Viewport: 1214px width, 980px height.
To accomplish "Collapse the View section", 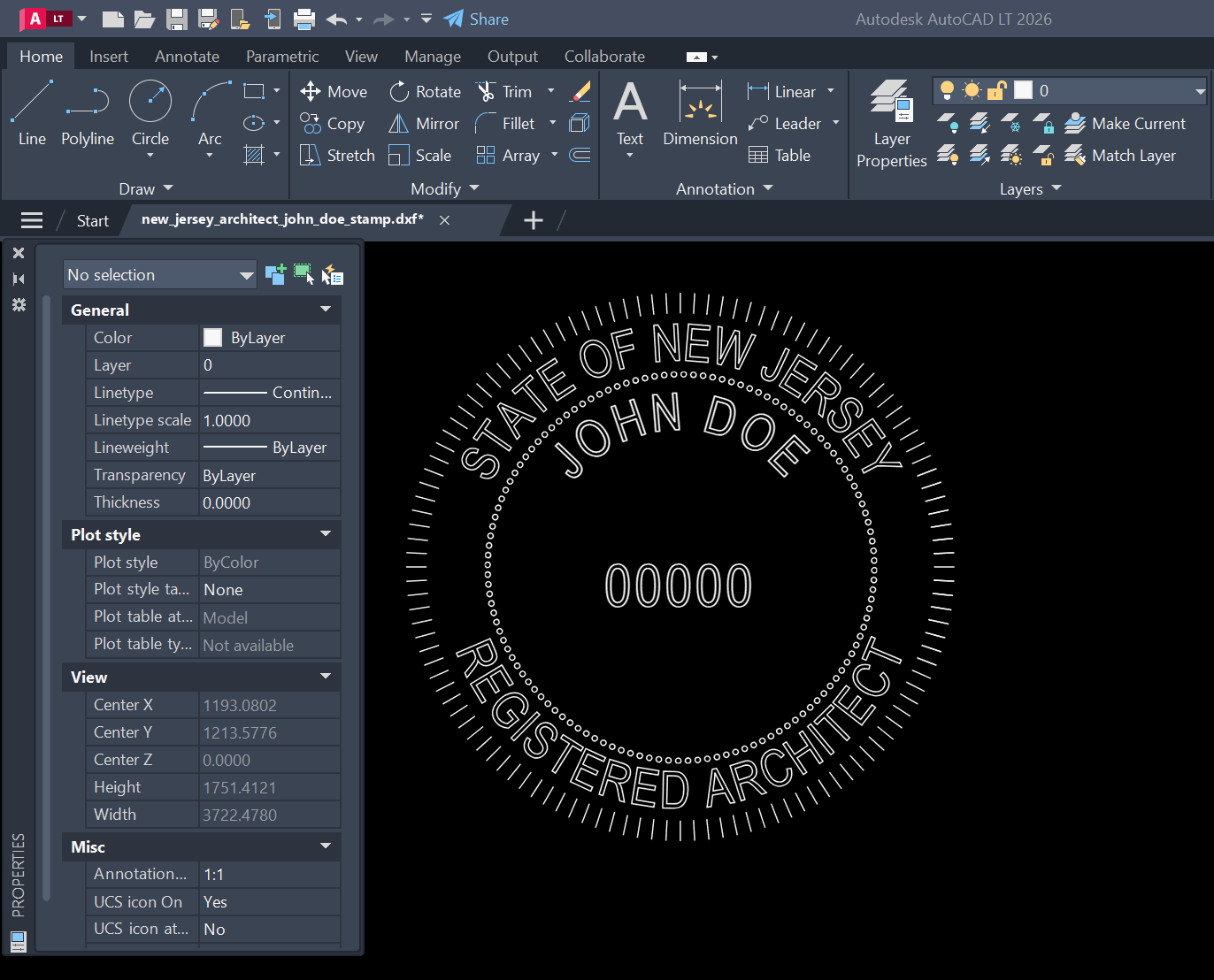I will pyautogui.click(x=326, y=676).
